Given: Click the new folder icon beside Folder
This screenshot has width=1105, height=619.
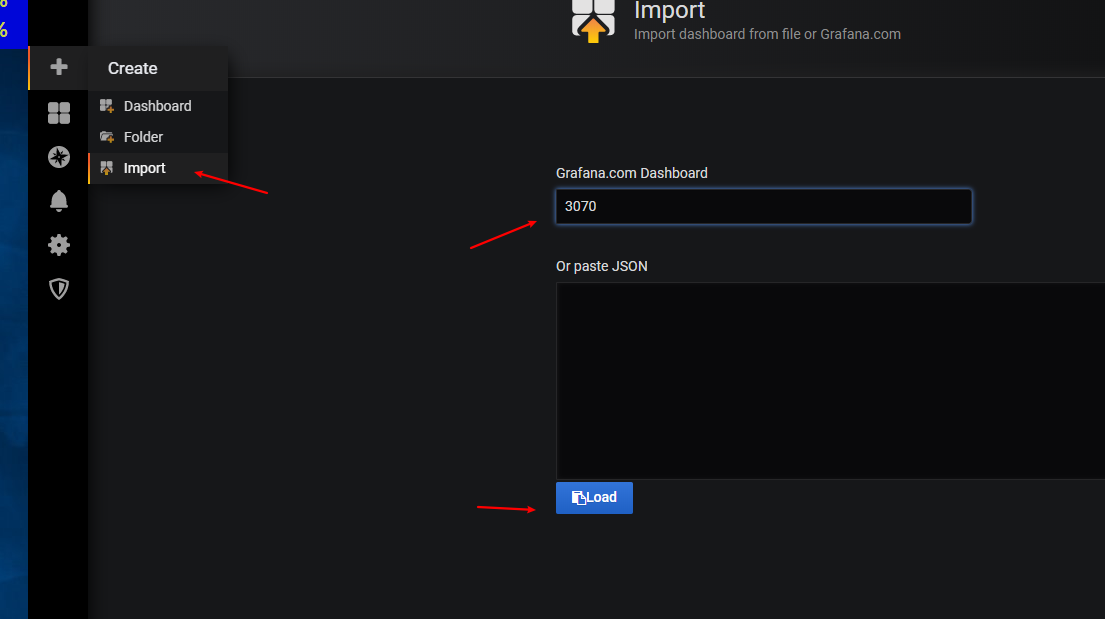Looking at the screenshot, I should tap(107, 137).
